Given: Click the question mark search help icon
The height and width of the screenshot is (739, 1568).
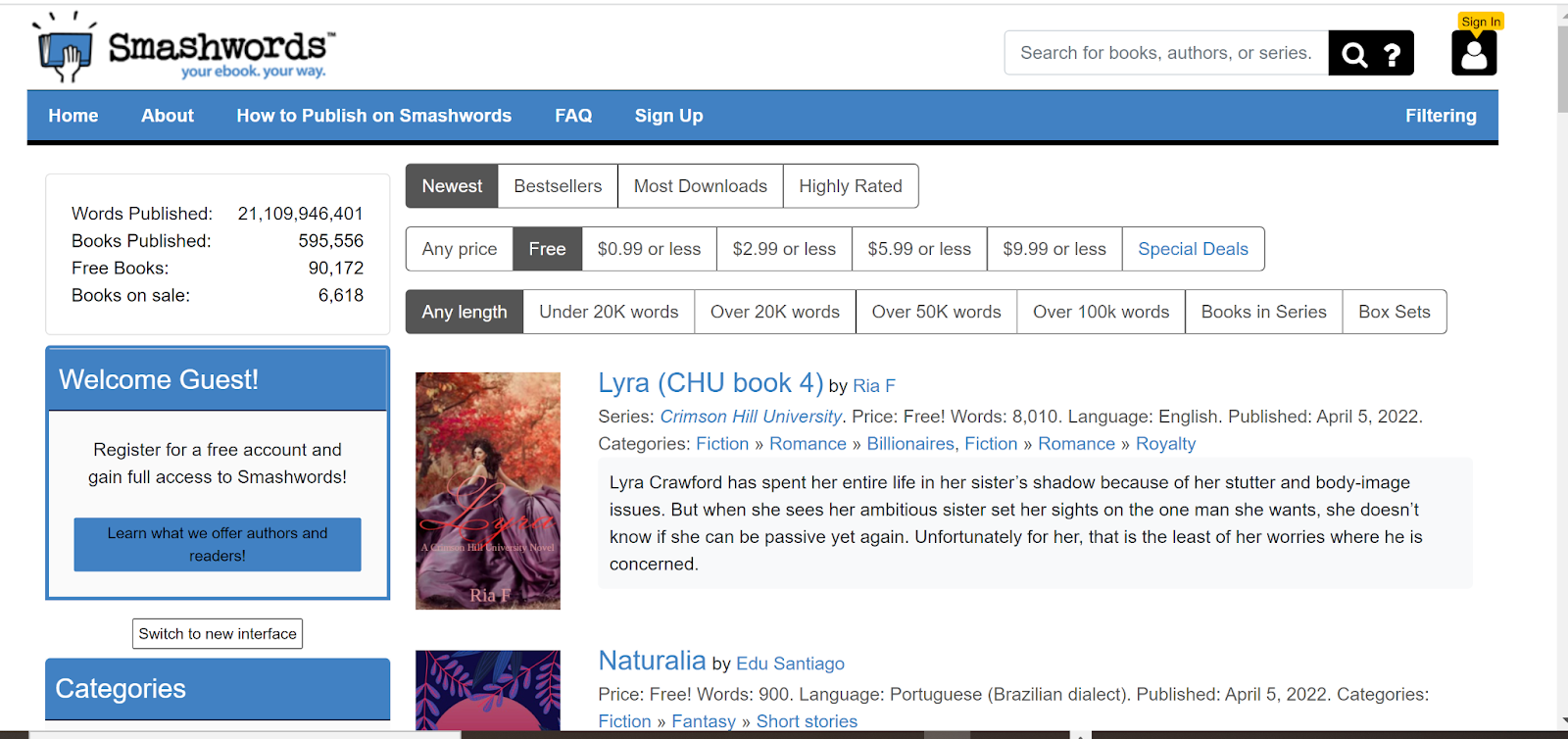Looking at the screenshot, I should [1392, 54].
